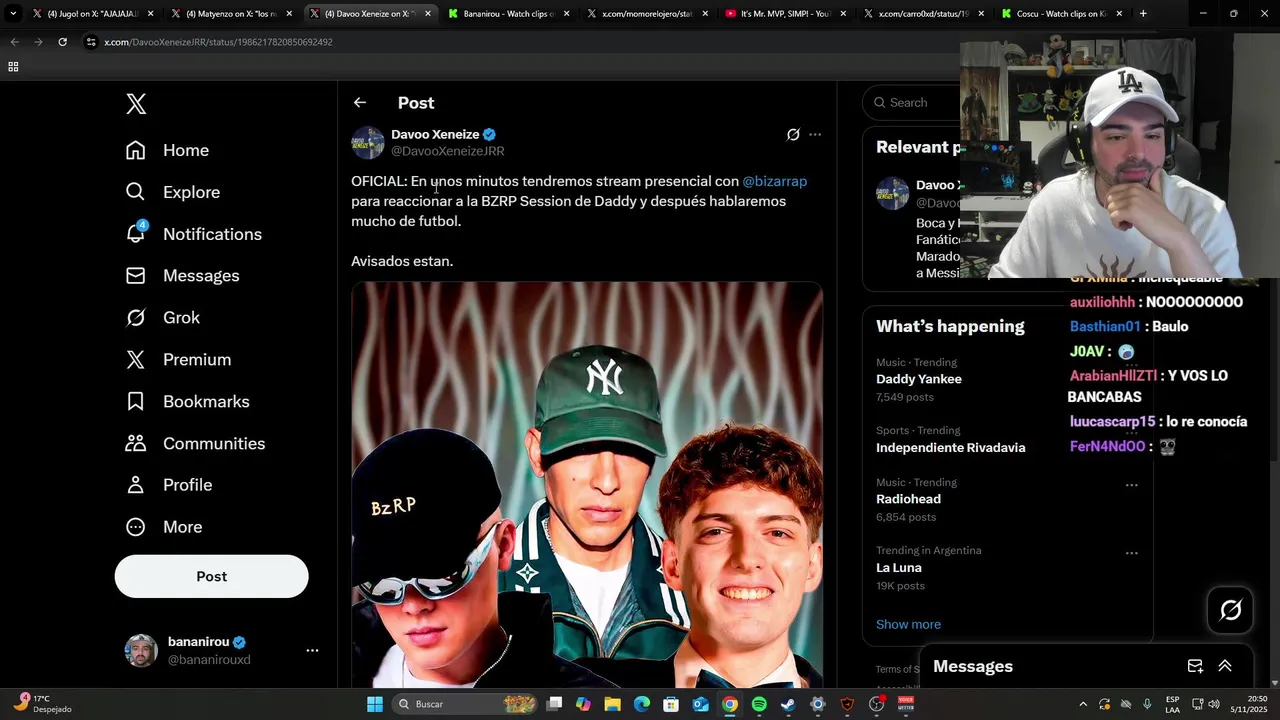Open Bookmarks in the sidebar
1280x720 pixels.
point(187,402)
